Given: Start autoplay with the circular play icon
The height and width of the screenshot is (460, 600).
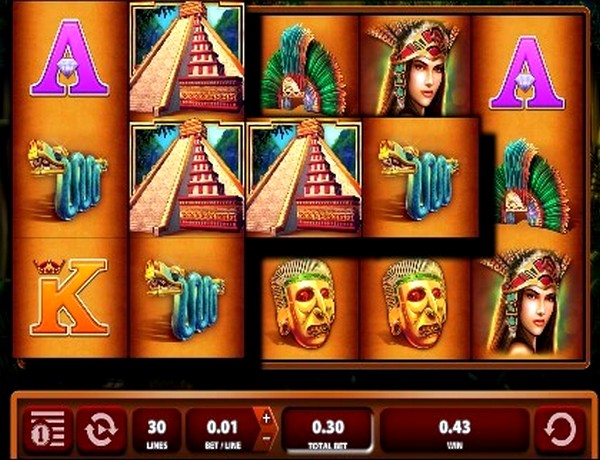Looking at the screenshot, I should 101,429.
